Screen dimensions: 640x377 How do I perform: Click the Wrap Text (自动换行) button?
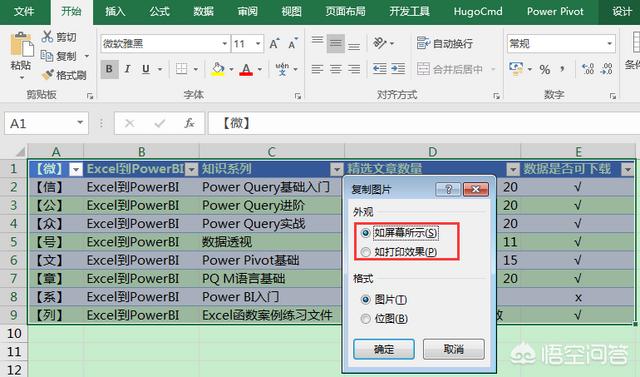(445, 43)
